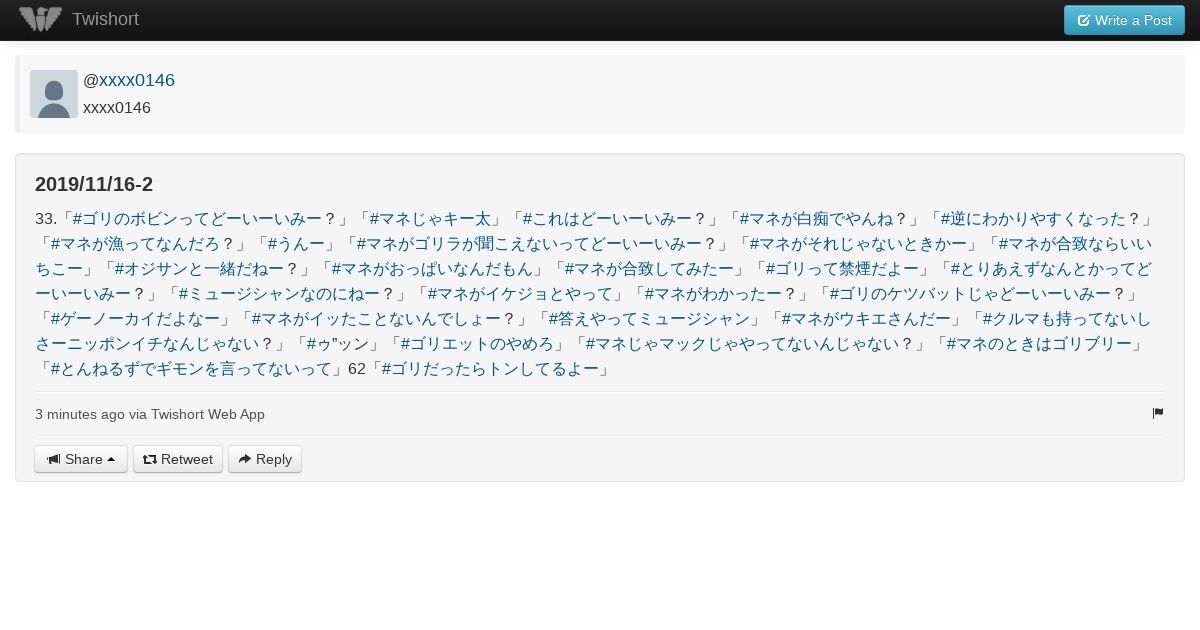
Task: Open hashtag #マネのときはゴリブリー
Action: pos(1039,343)
